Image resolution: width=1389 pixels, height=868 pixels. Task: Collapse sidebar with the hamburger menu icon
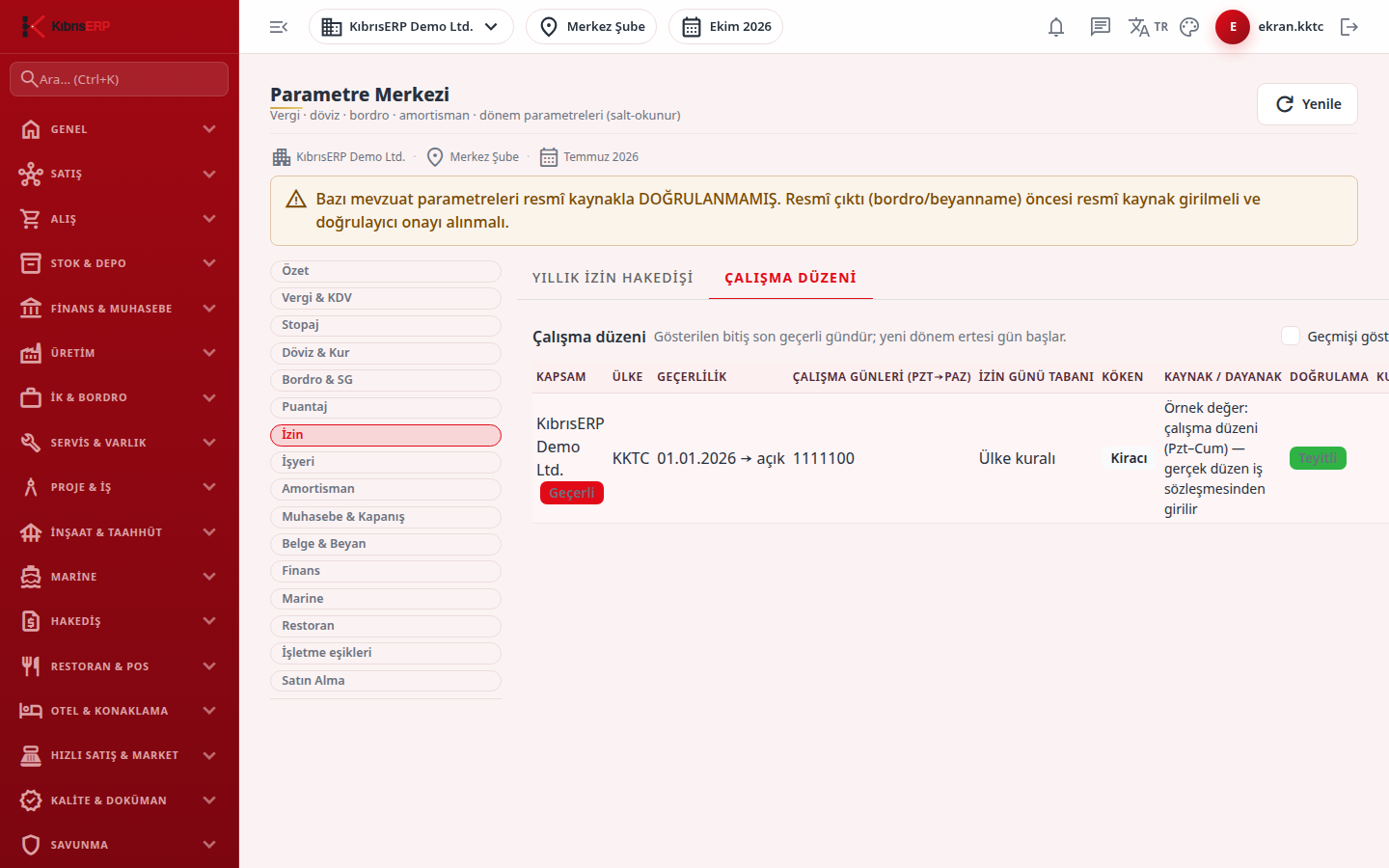pyautogui.click(x=279, y=27)
